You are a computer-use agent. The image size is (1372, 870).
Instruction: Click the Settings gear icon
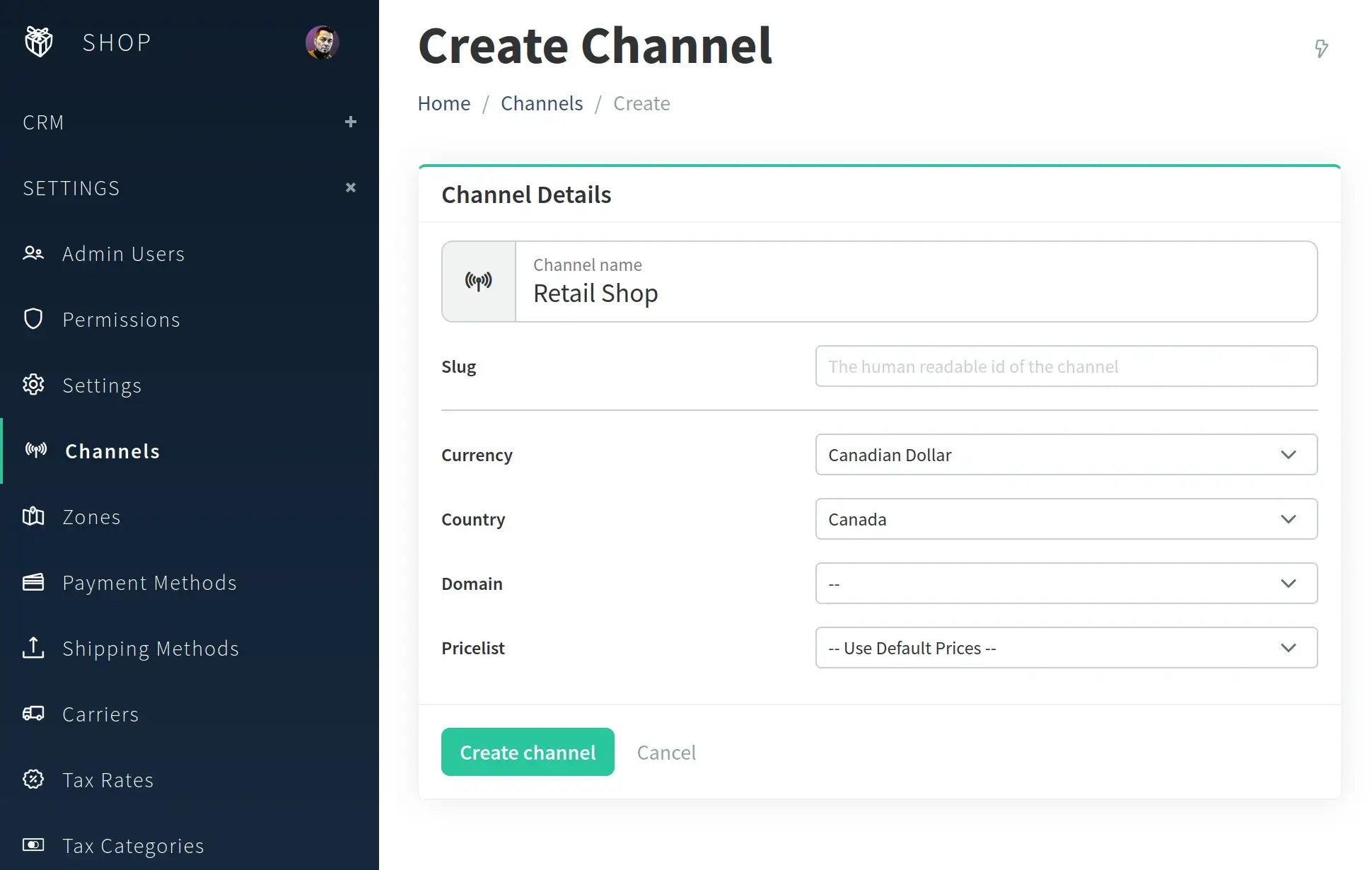click(x=33, y=385)
